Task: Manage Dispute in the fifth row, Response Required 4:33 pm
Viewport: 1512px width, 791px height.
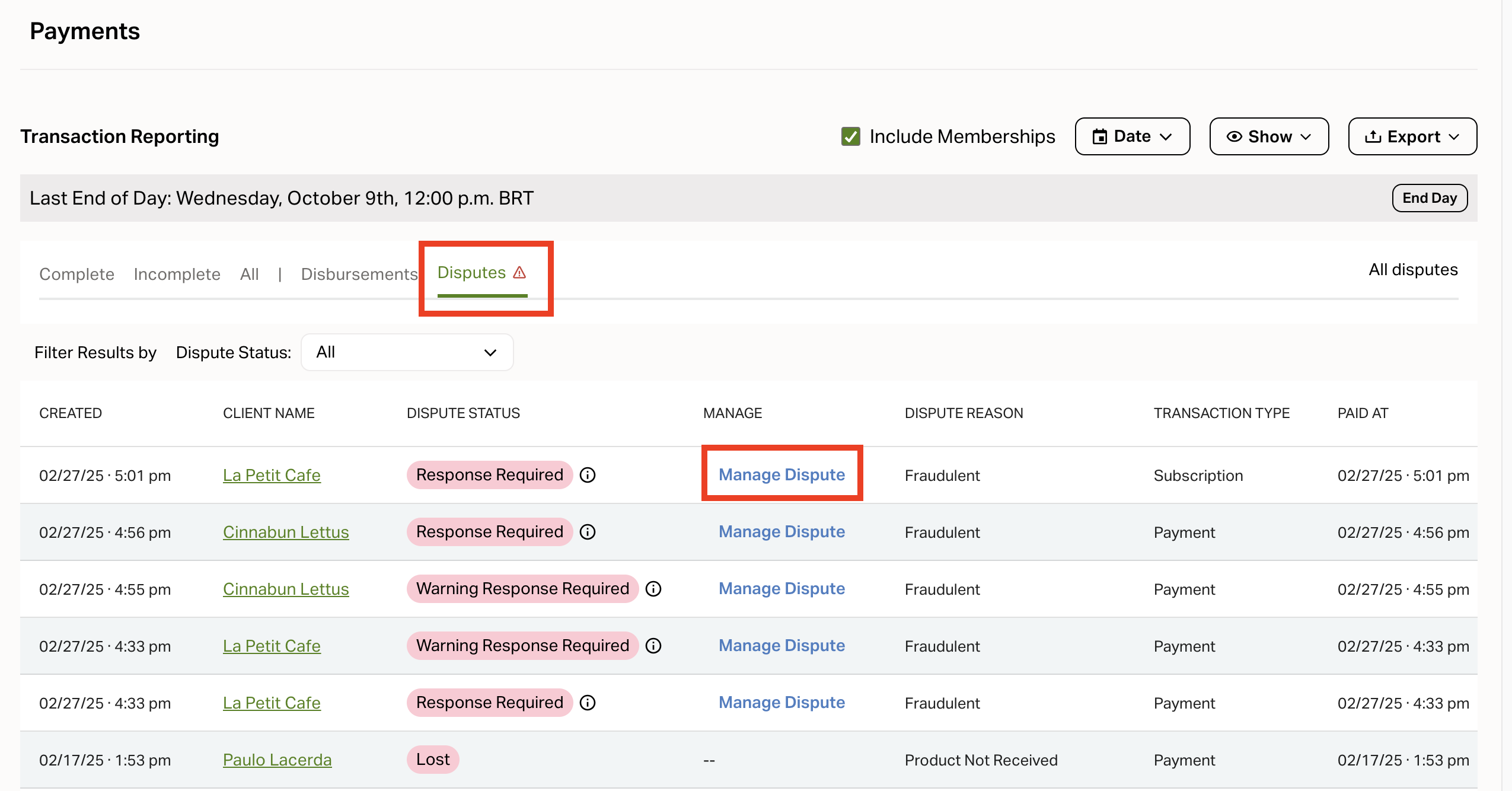Action: pos(781,702)
